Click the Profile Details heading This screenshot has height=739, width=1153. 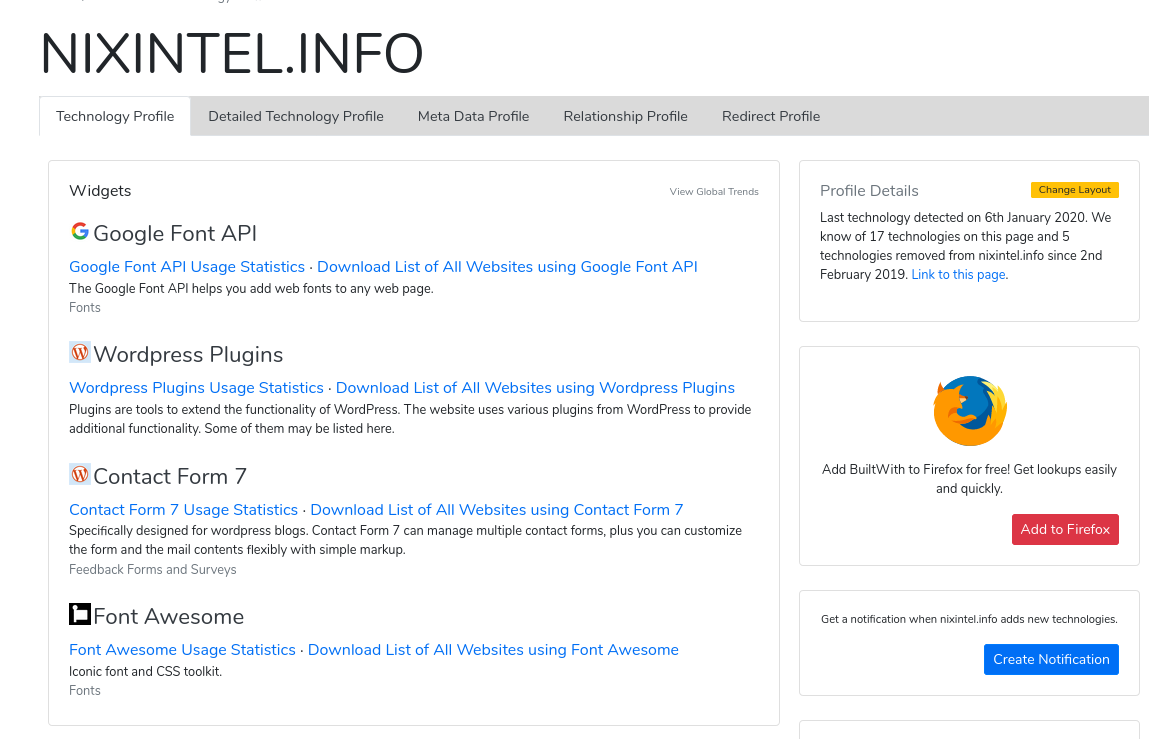[869, 191]
